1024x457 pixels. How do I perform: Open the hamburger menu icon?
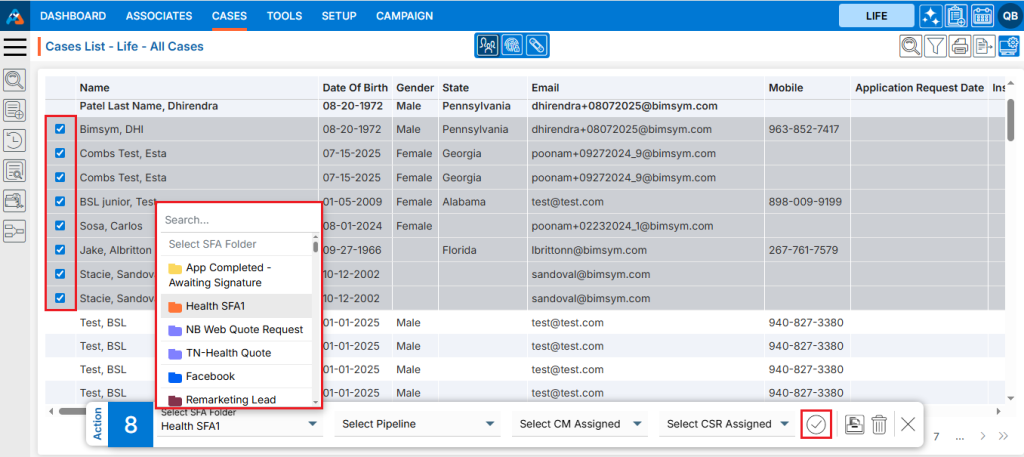click(x=15, y=46)
